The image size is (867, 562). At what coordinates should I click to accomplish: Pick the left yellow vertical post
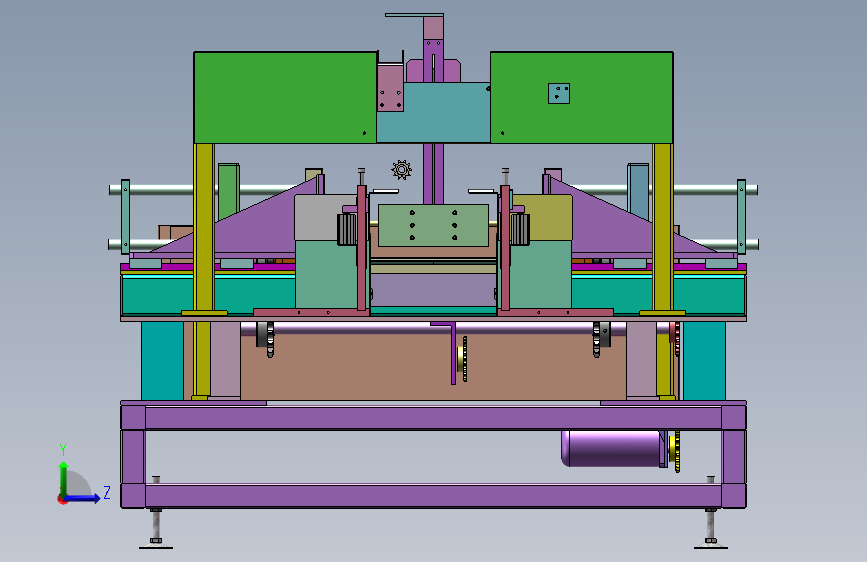pyautogui.click(x=204, y=227)
